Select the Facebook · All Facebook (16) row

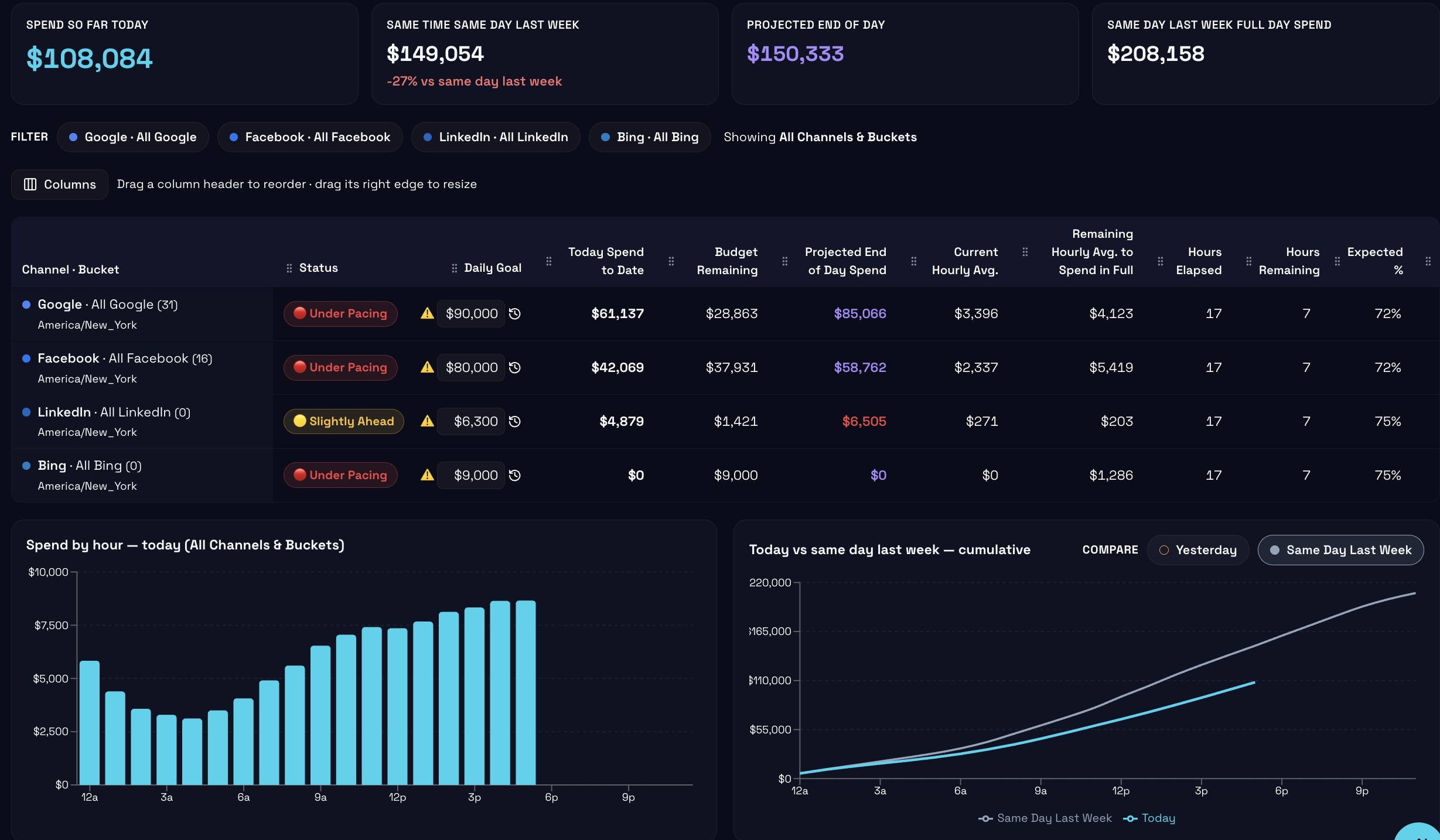pyautogui.click(x=724, y=368)
